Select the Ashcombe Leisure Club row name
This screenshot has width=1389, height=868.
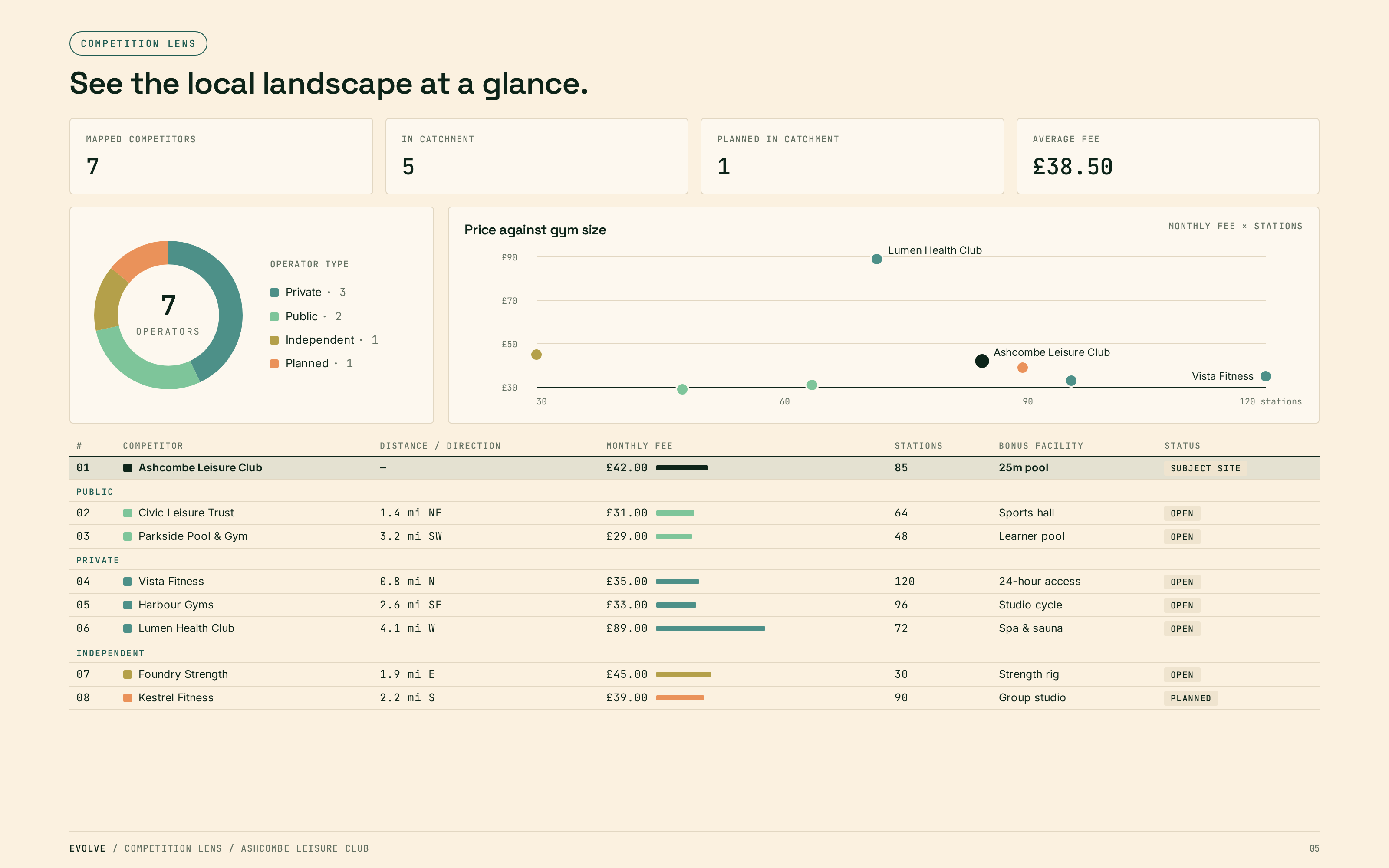click(200, 467)
